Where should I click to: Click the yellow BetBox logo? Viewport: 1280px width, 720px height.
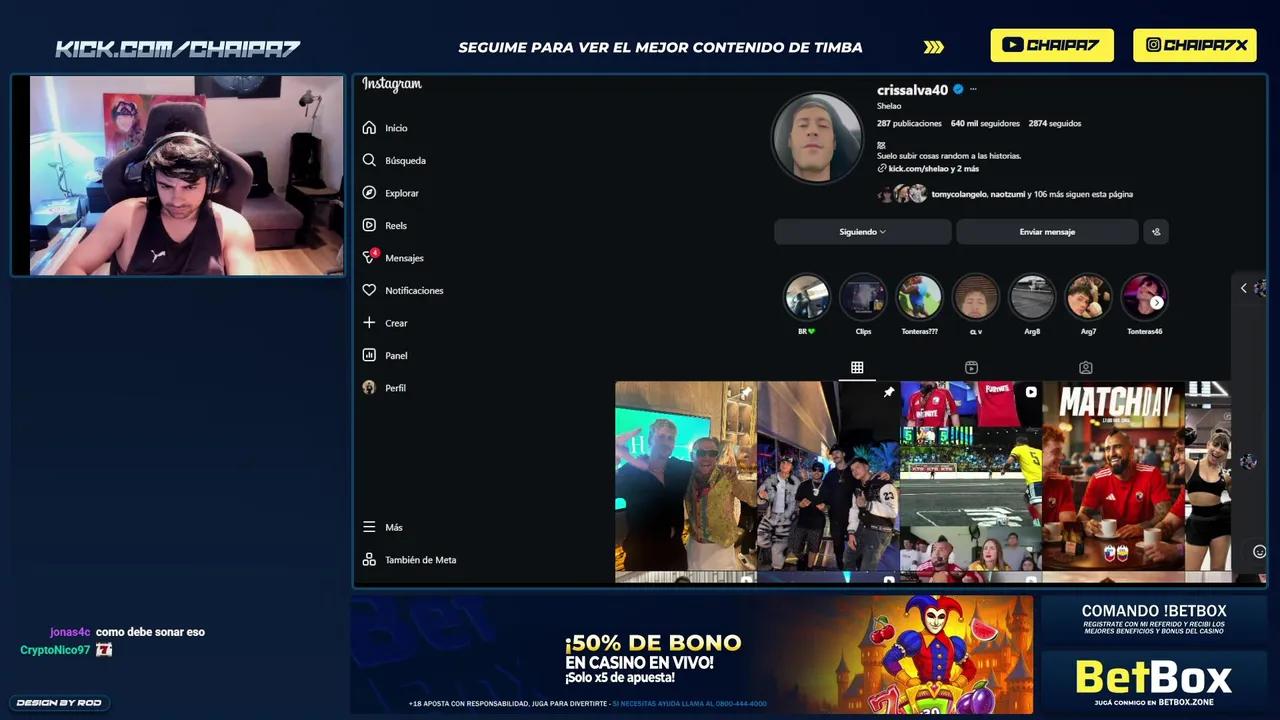click(1154, 678)
